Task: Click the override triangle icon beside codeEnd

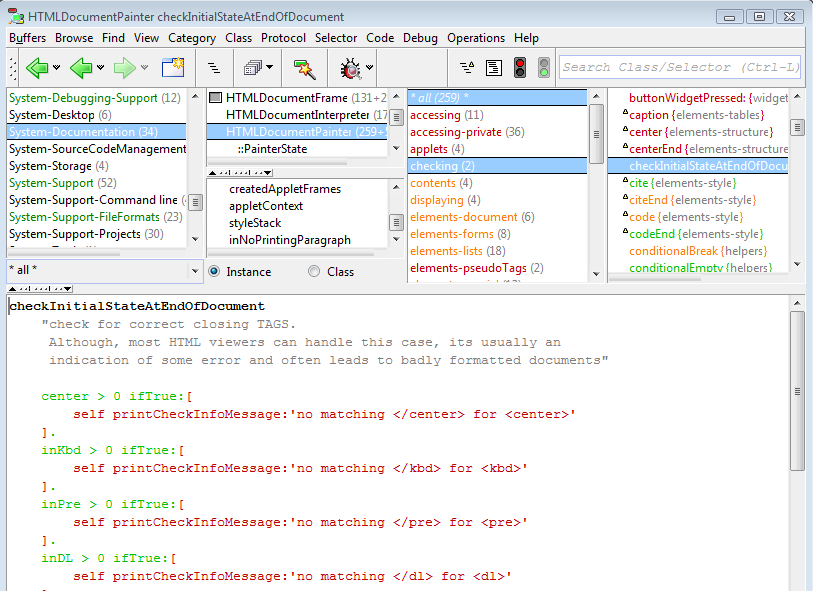Action: [625, 231]
